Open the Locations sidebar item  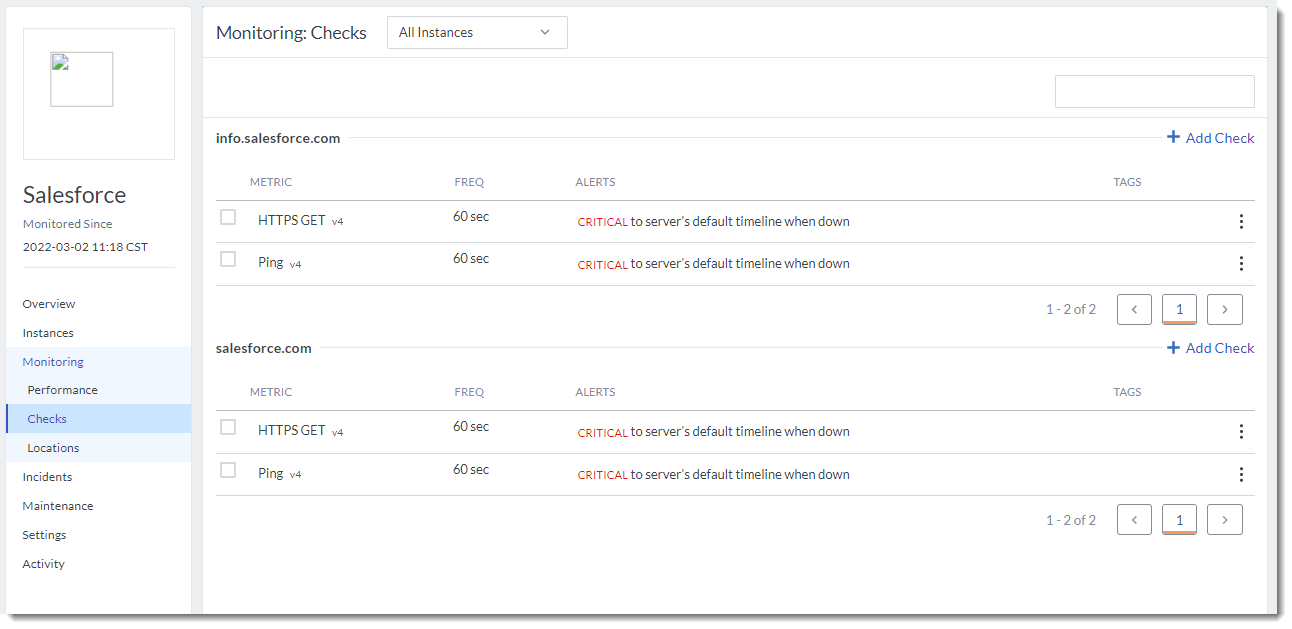pyautogui.click(x=54, y=448)
